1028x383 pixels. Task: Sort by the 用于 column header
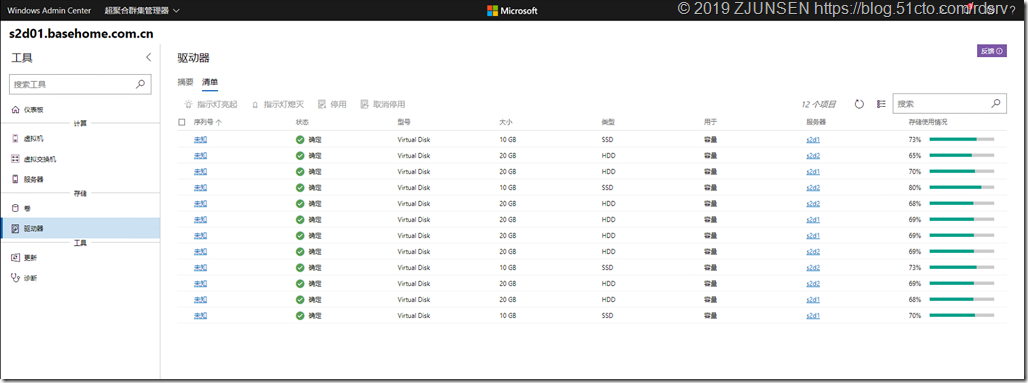click(710, 122)
